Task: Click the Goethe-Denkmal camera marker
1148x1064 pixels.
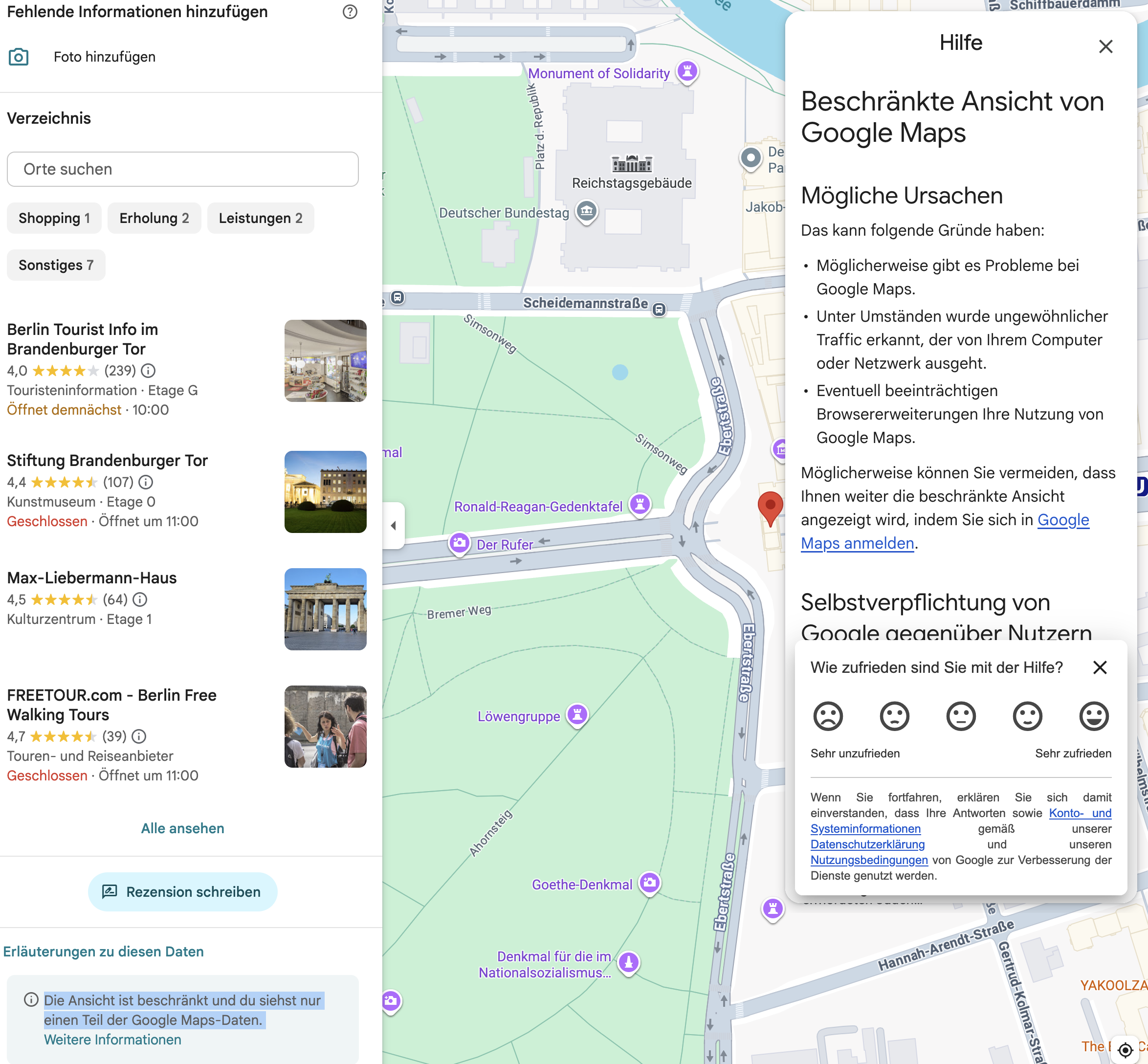Action: pyautogui.click(x=650, y=883)
